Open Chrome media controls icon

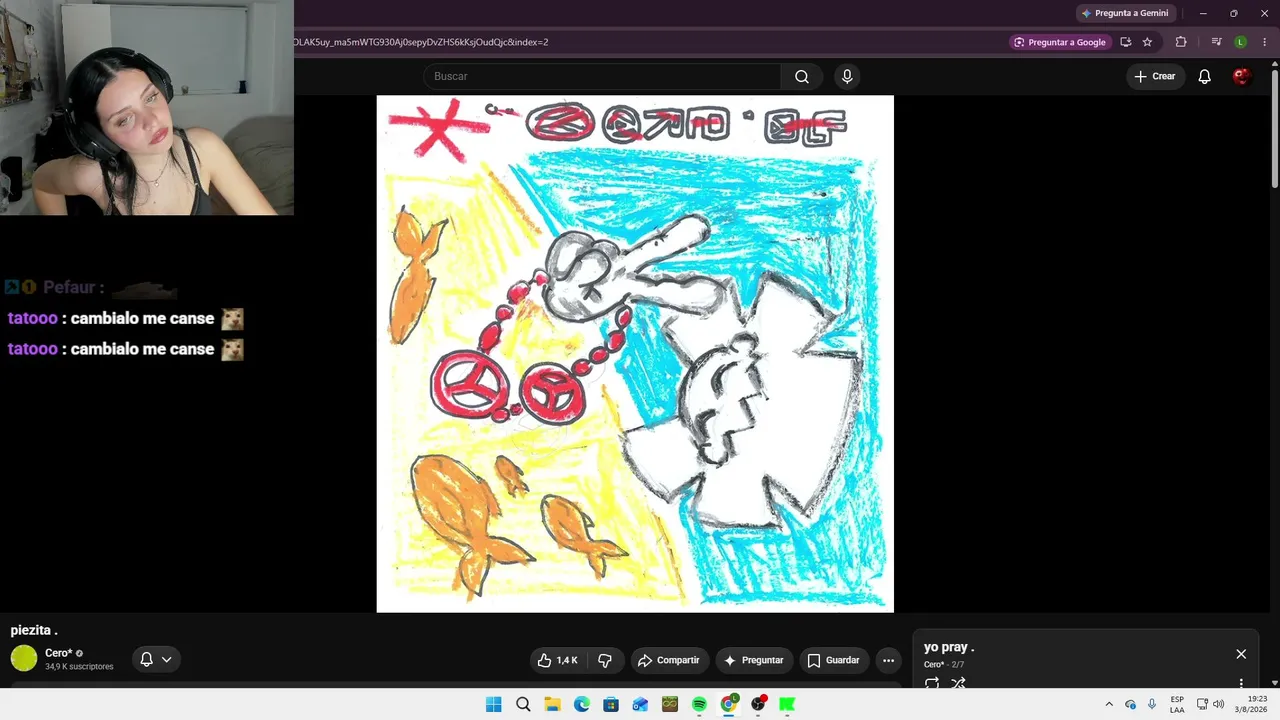1216,42
